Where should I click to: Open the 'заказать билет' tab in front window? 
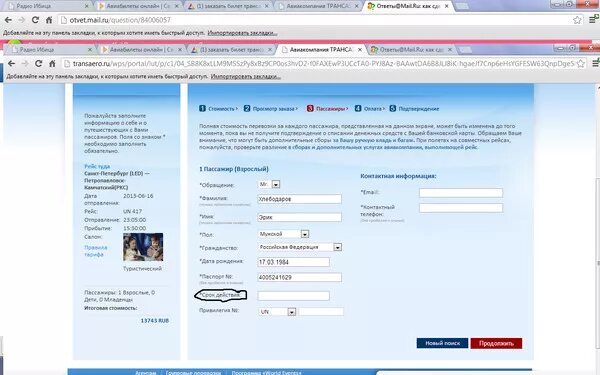pos(232,50)
